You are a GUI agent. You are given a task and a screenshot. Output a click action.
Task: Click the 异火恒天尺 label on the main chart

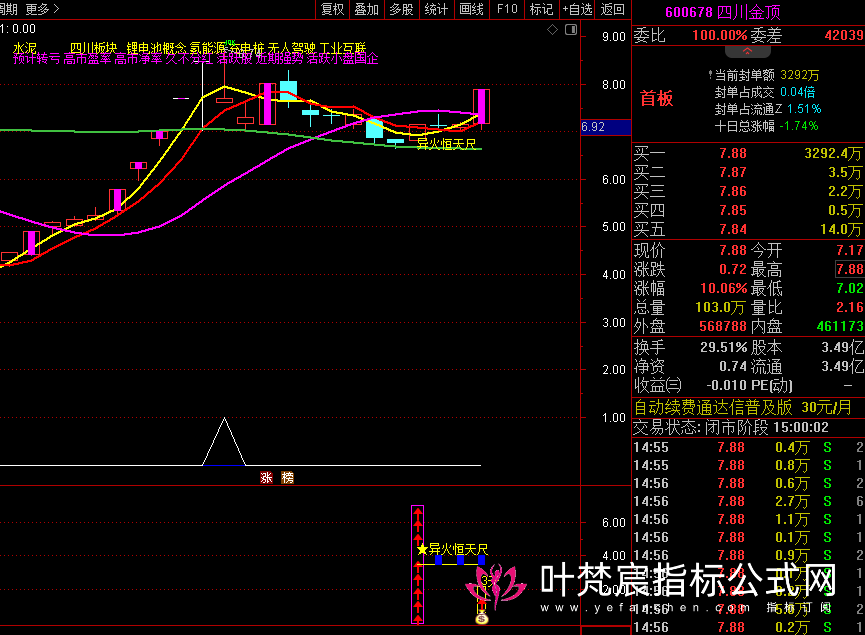pos(446,144)
